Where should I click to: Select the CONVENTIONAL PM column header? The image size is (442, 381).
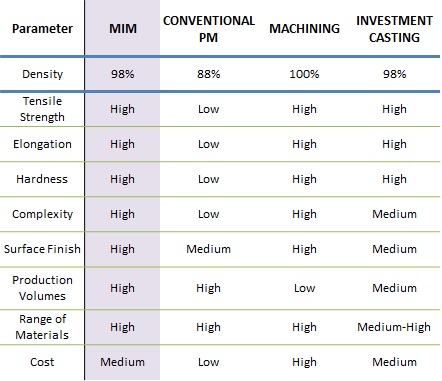(209, 29)
